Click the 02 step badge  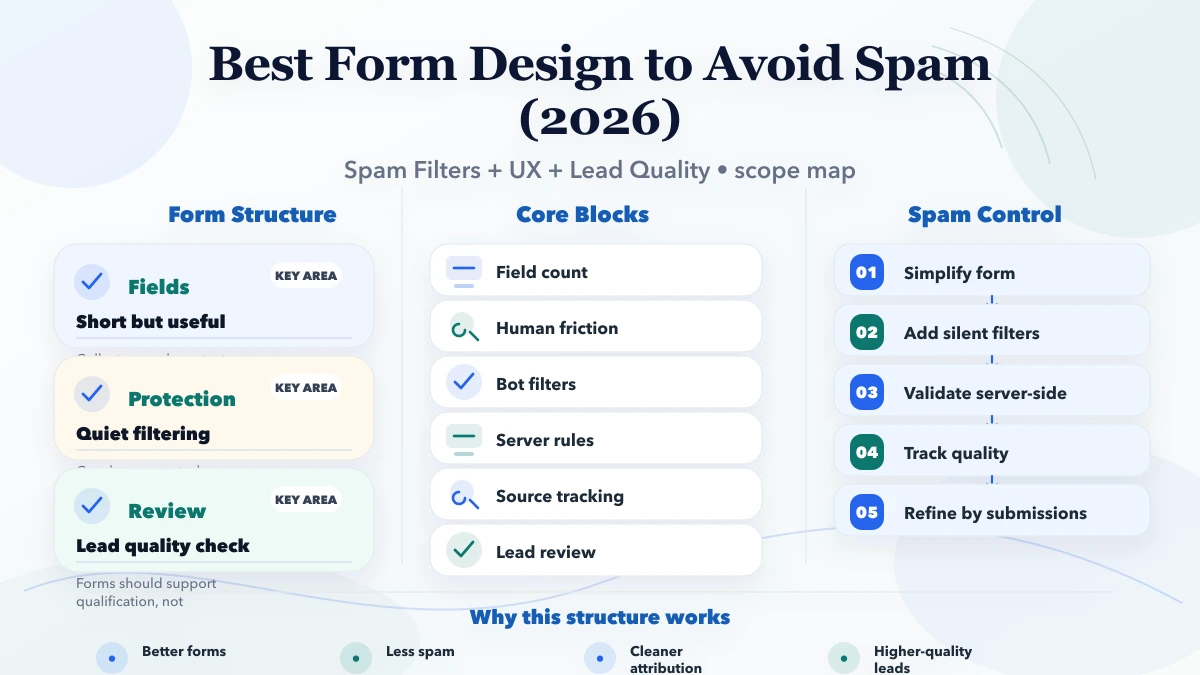(867, 333)
